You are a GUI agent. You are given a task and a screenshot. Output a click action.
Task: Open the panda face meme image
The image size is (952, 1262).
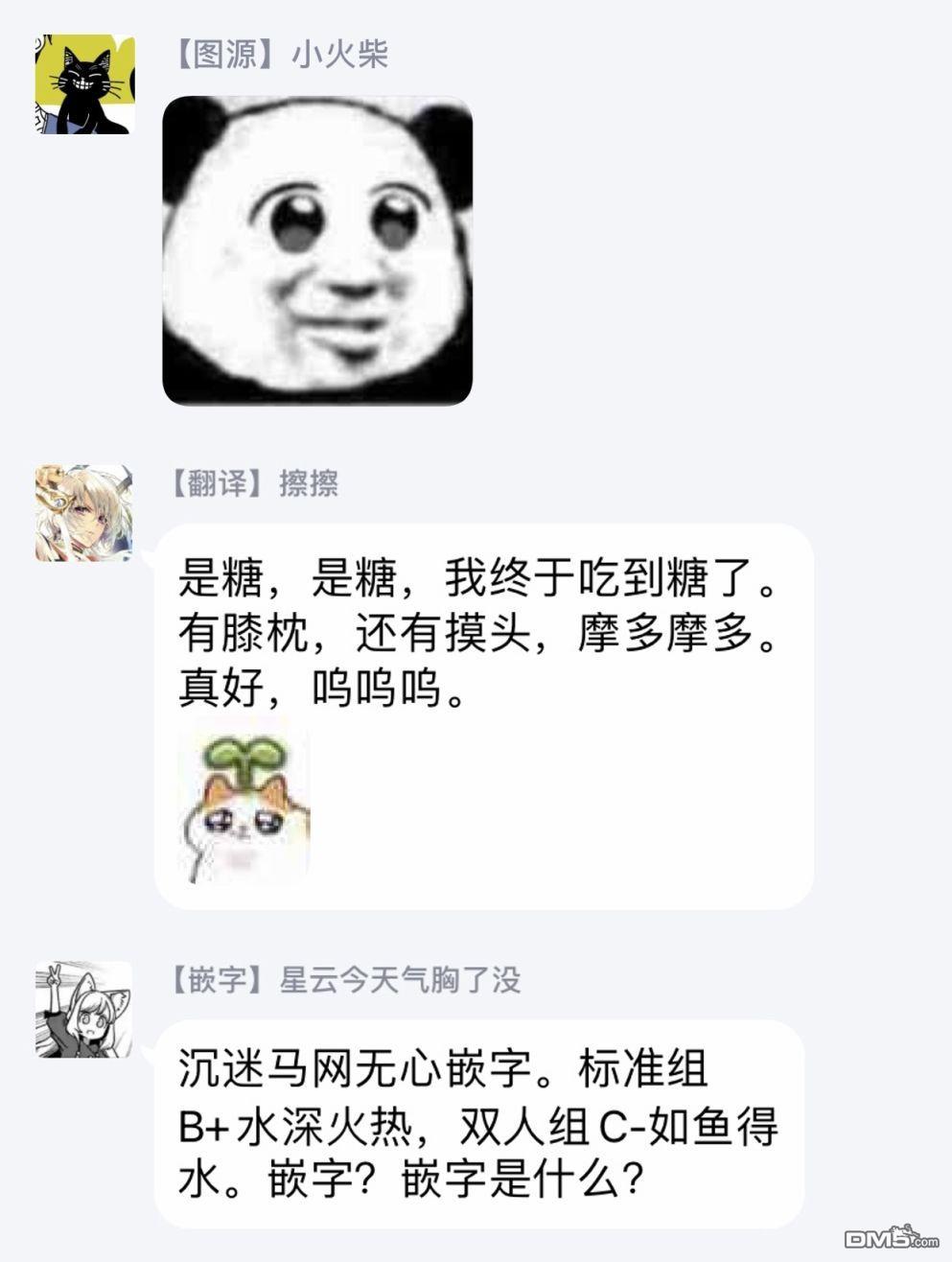click(317, 250)
